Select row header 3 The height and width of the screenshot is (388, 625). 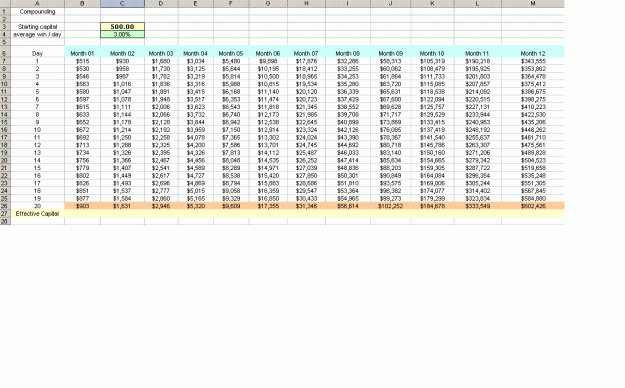coord(5,27)
